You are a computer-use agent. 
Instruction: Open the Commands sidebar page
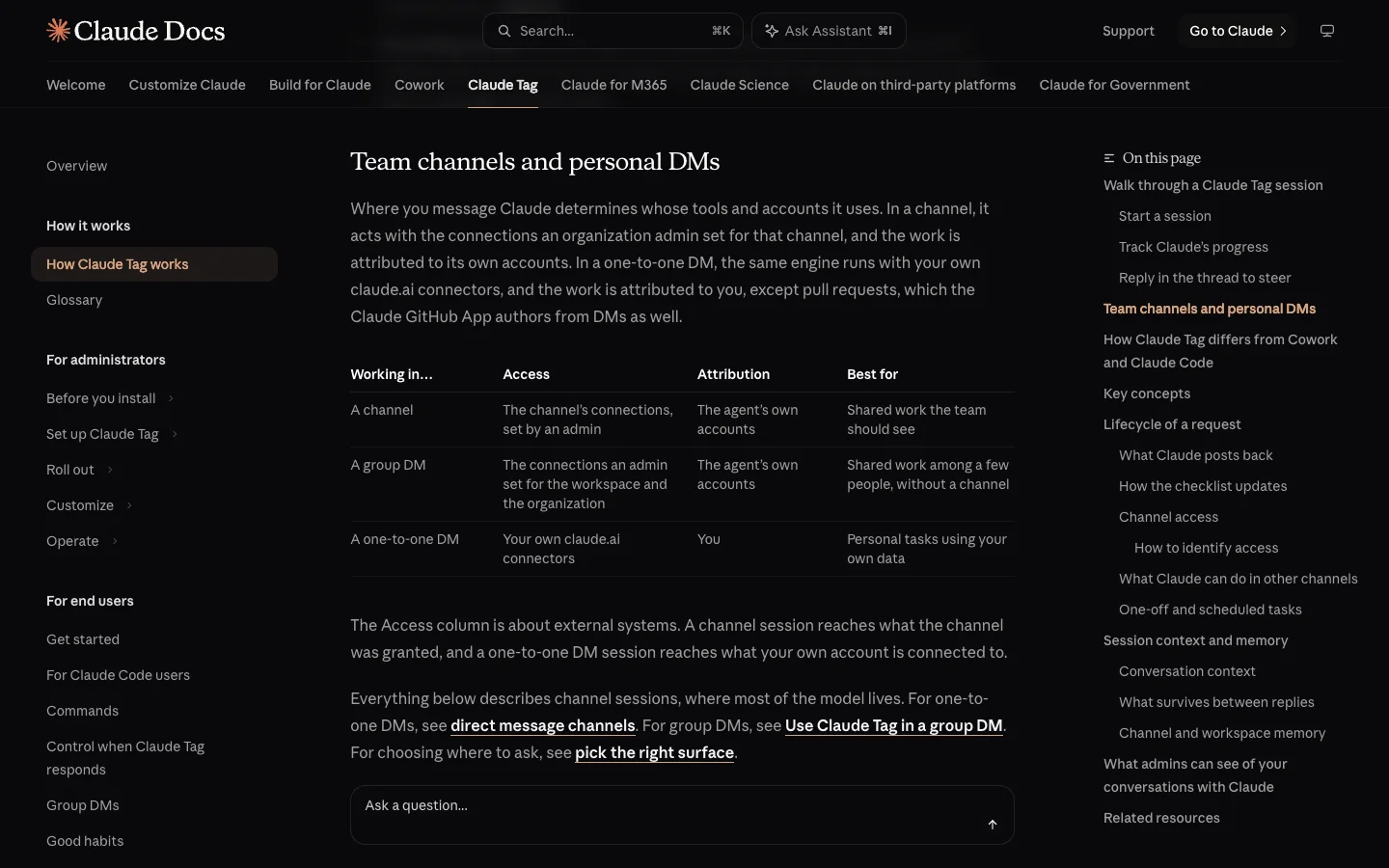pos(83,711)
